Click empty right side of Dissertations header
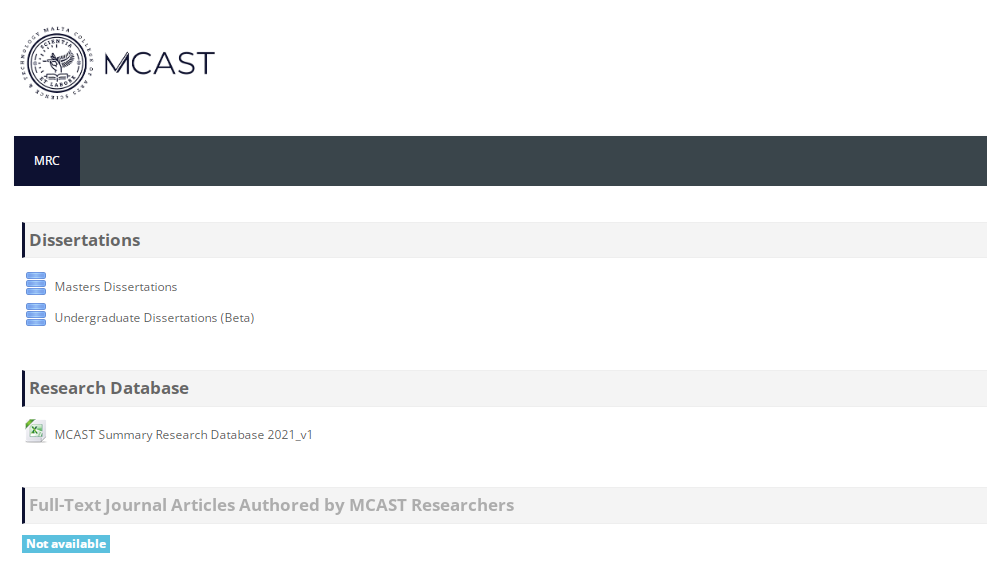The width and height of the screenshot is (987, 580). pos(700,240)
